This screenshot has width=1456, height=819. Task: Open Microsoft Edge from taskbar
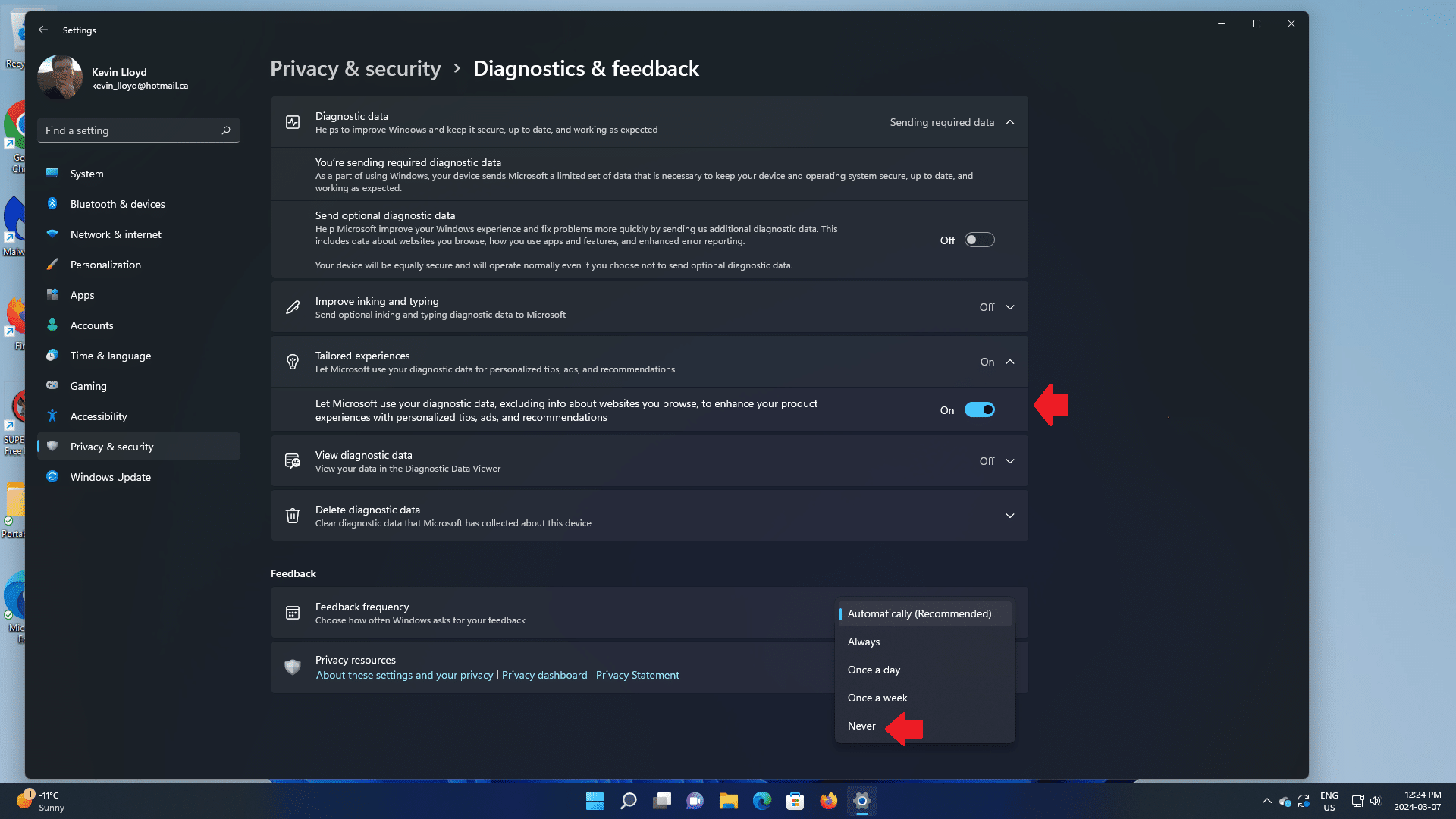coord(761,801)
